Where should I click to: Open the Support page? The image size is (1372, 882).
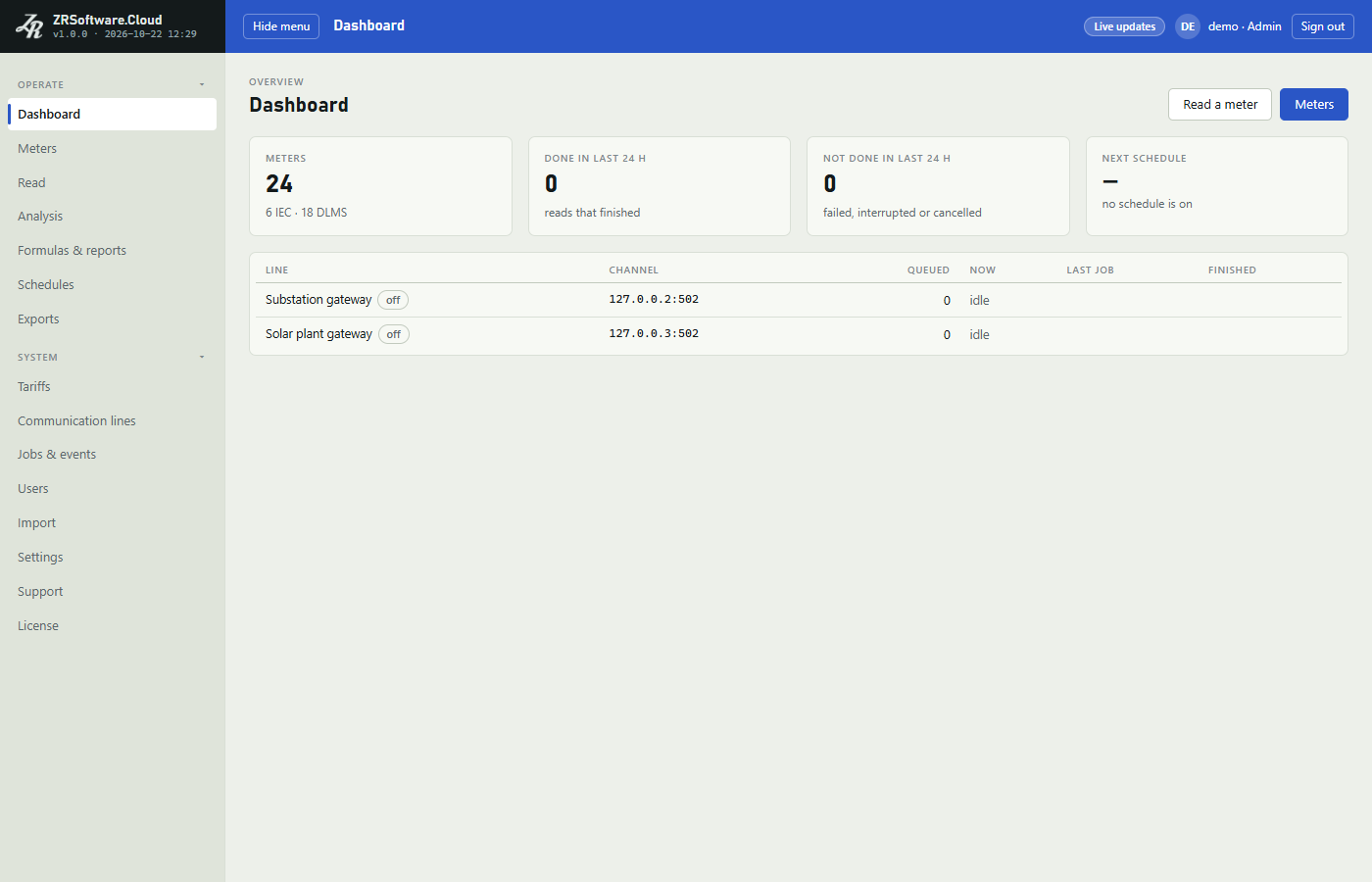113,591
